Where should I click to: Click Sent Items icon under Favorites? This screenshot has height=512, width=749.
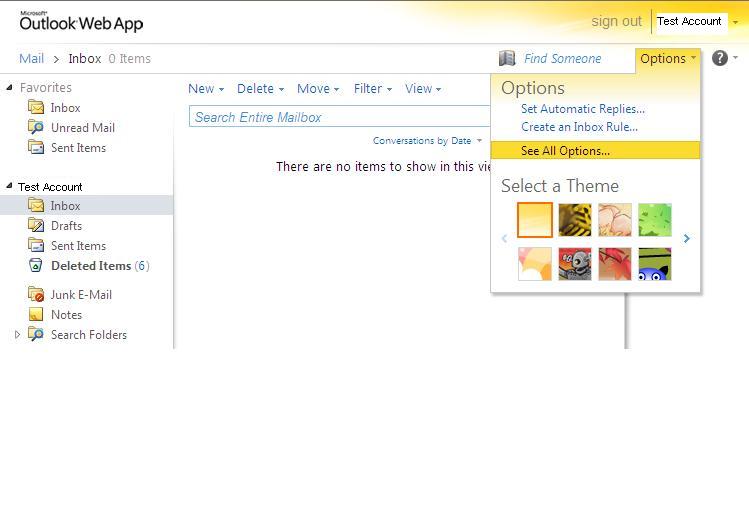click(x=36, y=148)
